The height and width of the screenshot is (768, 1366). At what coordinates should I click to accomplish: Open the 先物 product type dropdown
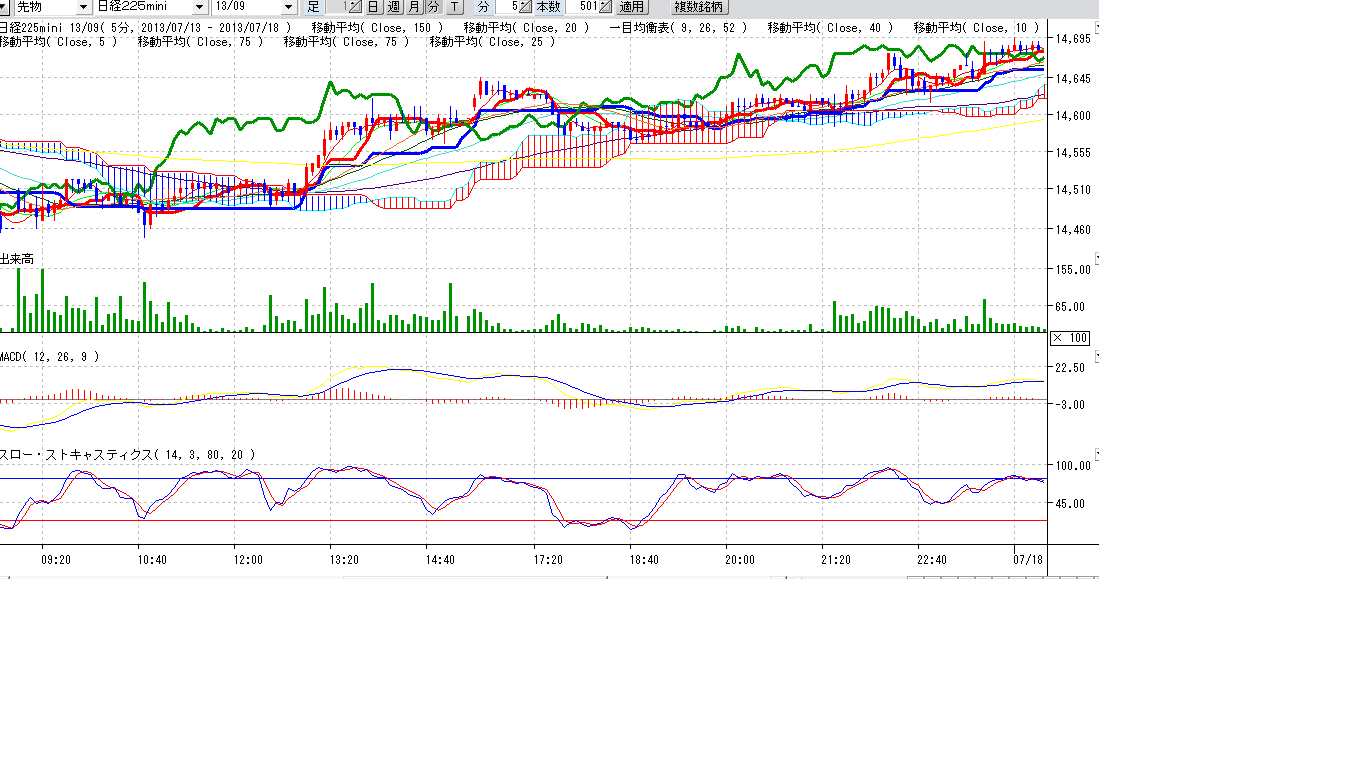pos(83,7)
